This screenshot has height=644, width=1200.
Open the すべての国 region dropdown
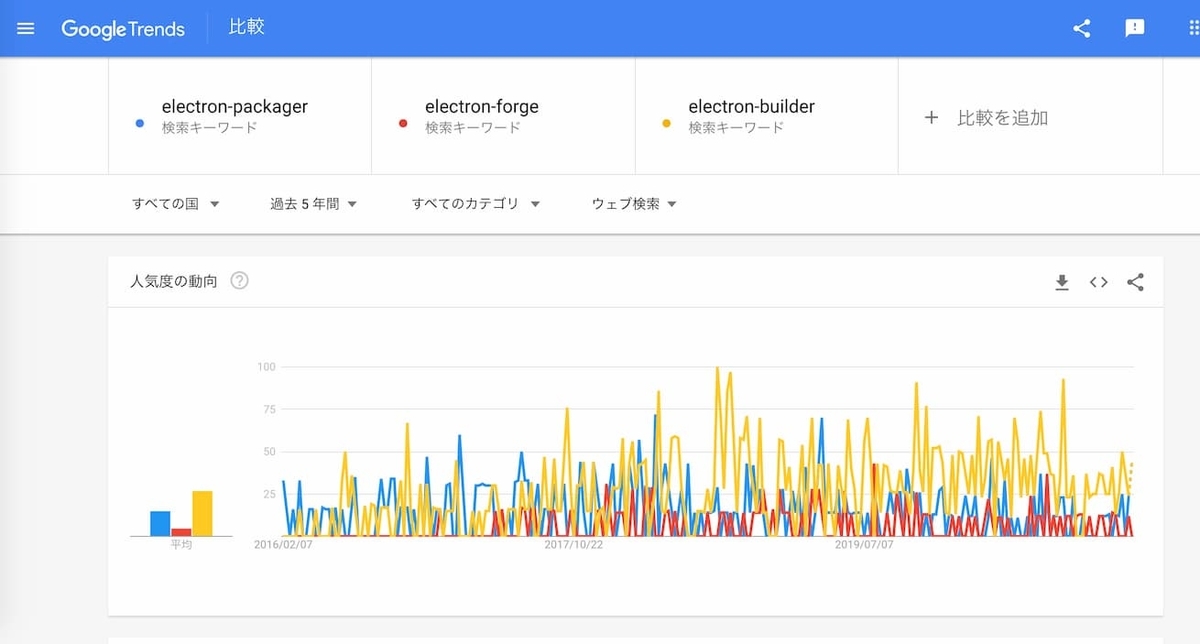point(176,203)
